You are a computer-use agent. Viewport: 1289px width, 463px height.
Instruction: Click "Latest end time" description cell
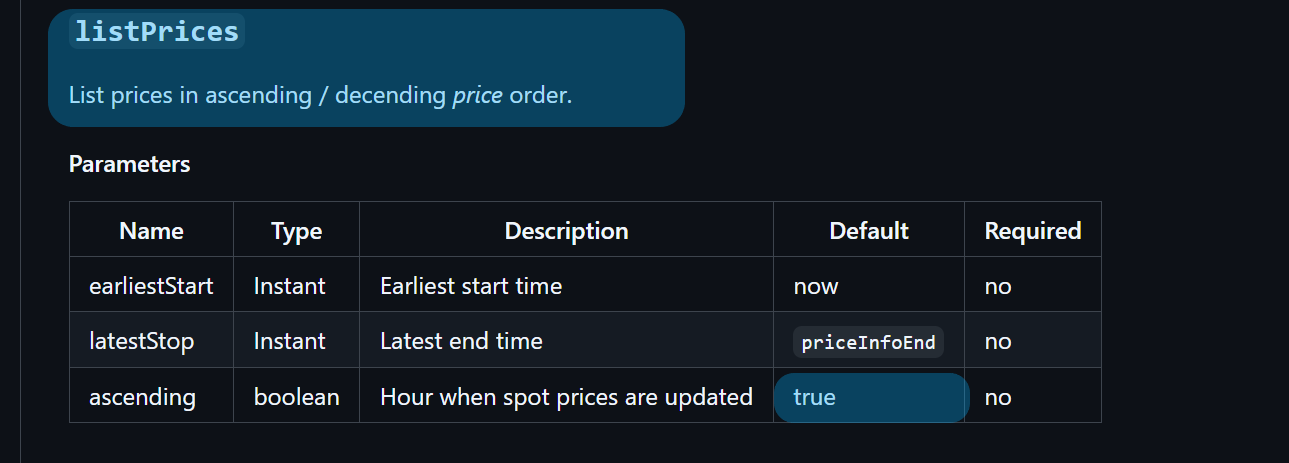tap(461, 341)
